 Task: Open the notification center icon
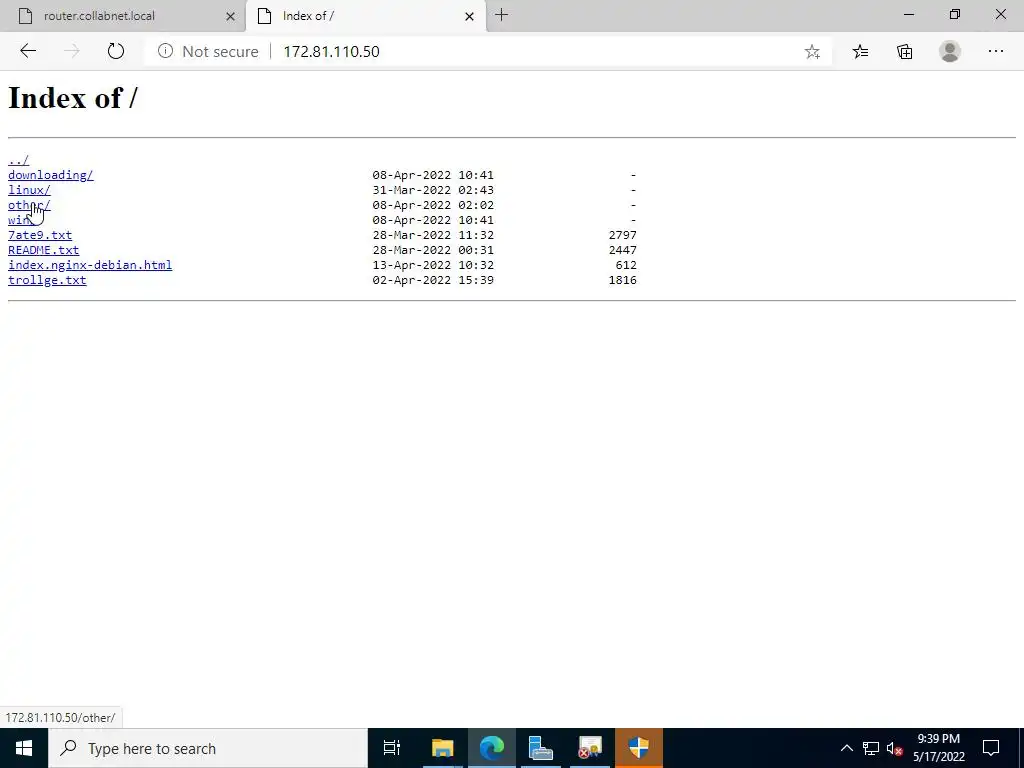pyautogui.click(x=991, y=748)
